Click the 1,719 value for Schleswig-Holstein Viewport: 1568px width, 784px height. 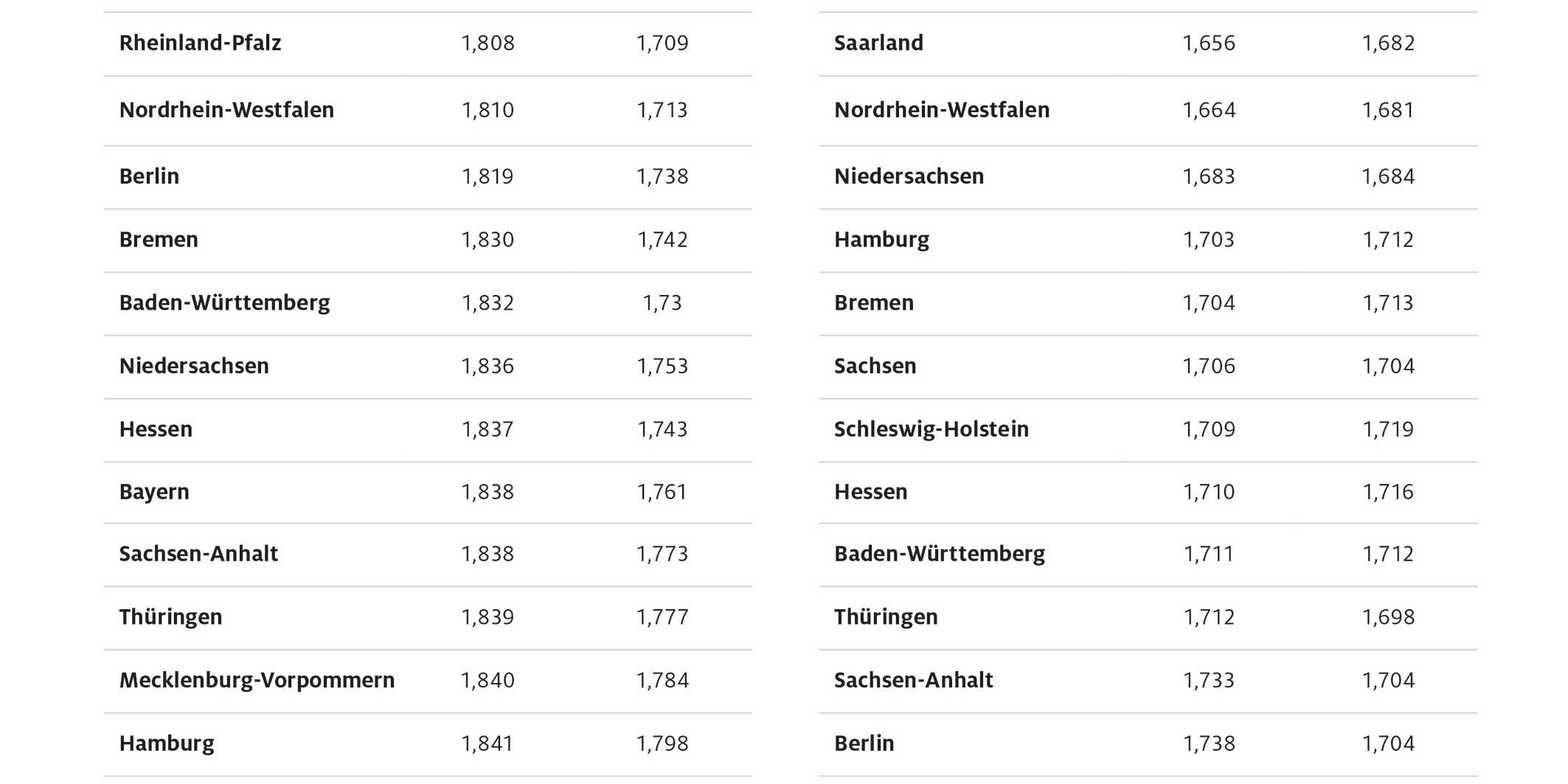[1388, 429]
